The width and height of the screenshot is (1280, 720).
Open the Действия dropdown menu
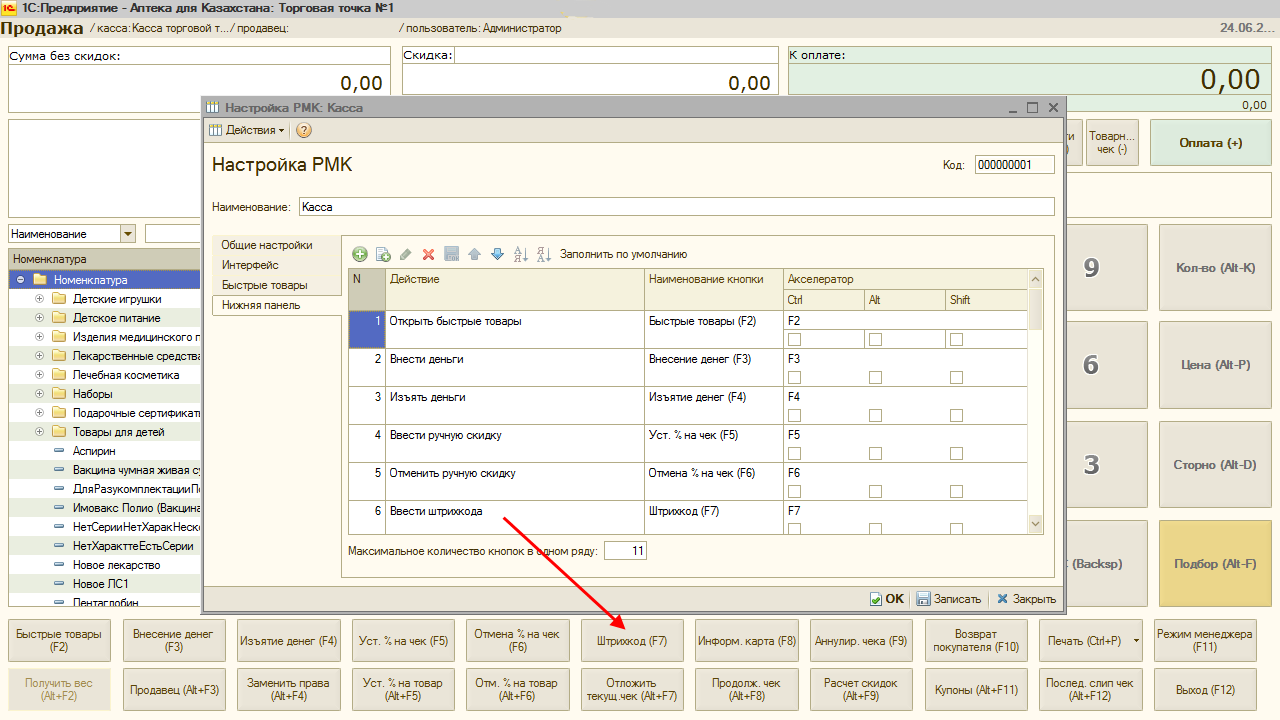tap(248, 130)
